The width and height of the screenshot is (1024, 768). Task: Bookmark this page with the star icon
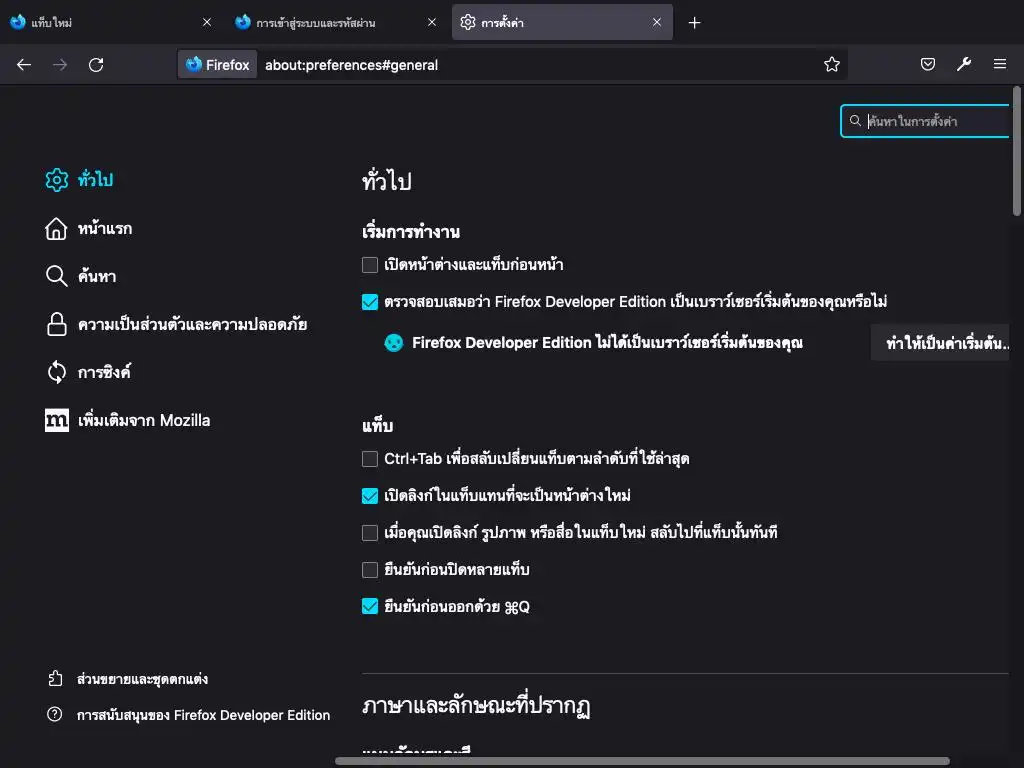point(831,65)
